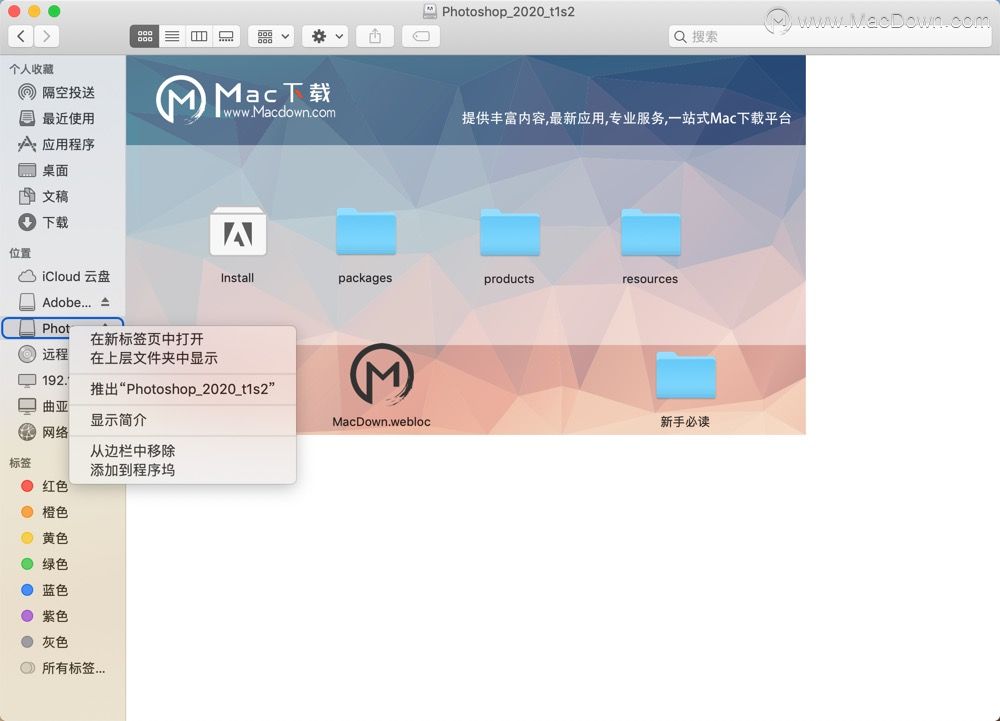
Task: Open 网络 in sidebar
Action: coord(43,432)
